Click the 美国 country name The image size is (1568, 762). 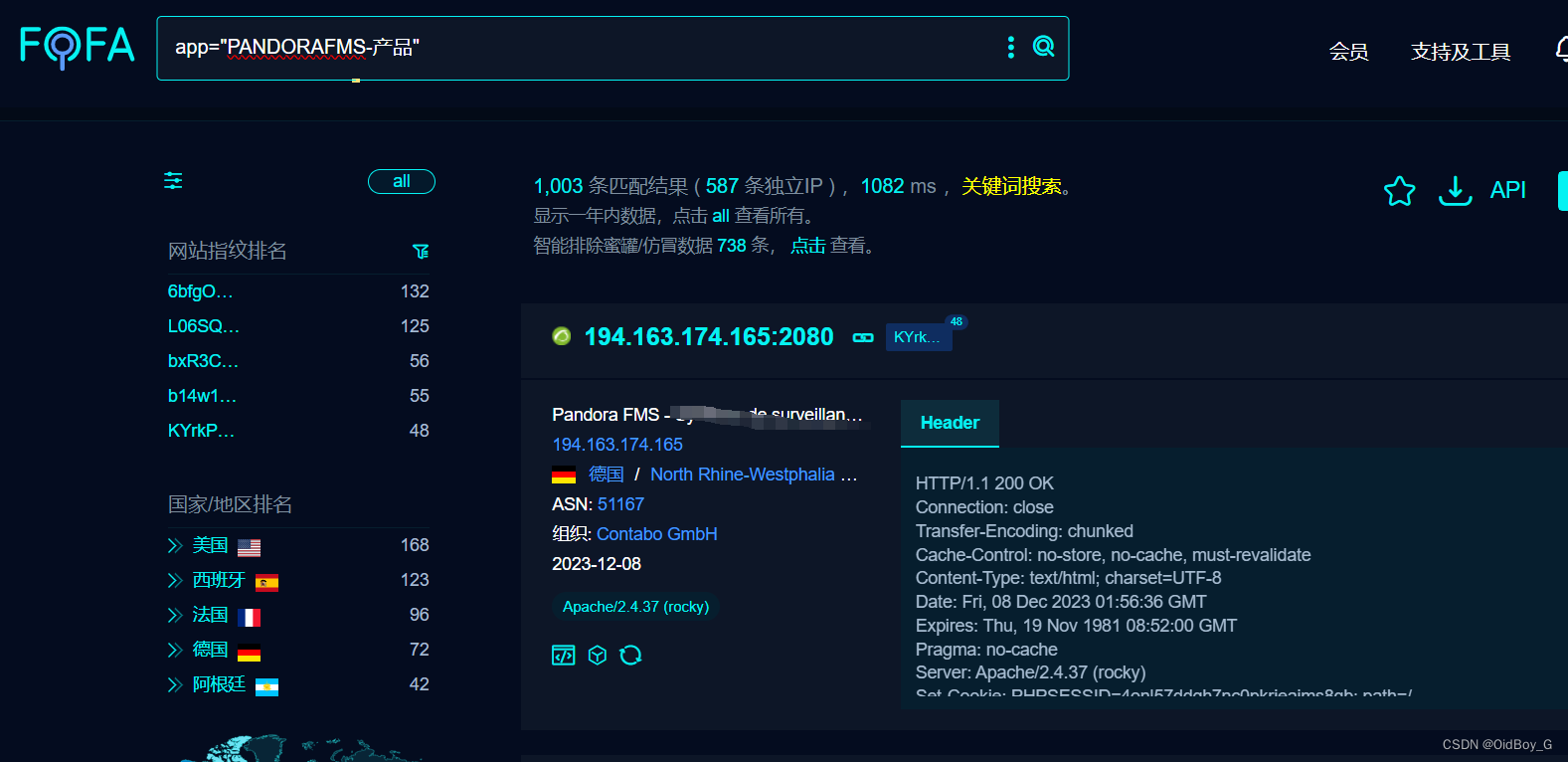(210, 545)
